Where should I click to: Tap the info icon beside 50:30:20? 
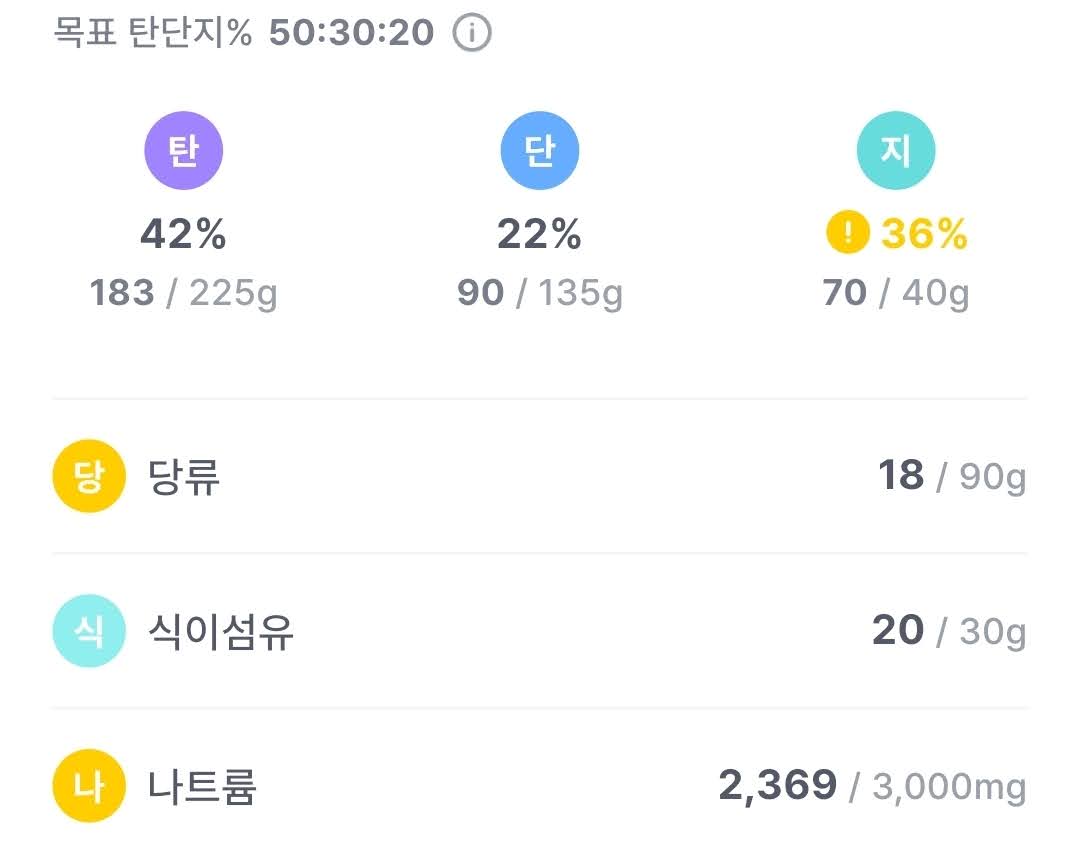[471, 32]
